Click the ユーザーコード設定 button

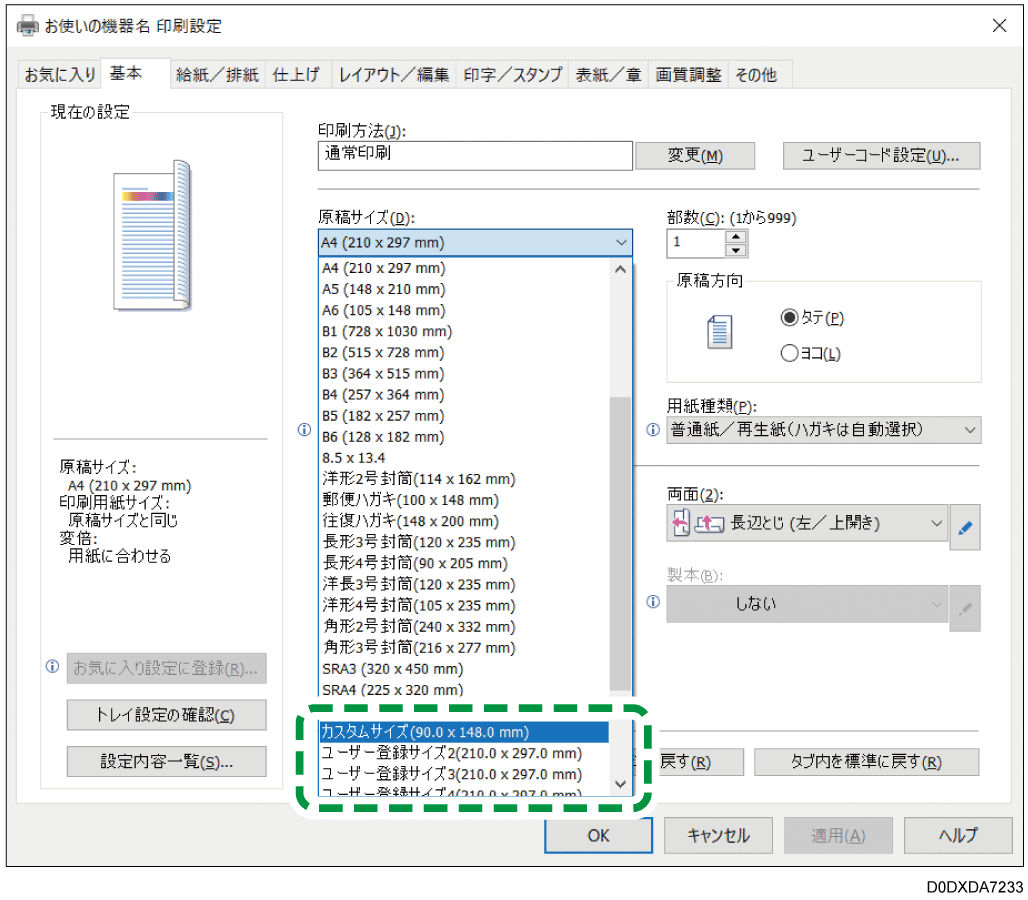(x=880, y=156)
